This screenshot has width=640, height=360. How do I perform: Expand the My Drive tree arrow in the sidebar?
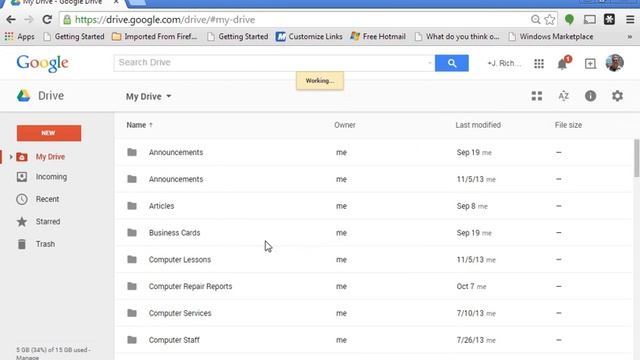(11, 157)
